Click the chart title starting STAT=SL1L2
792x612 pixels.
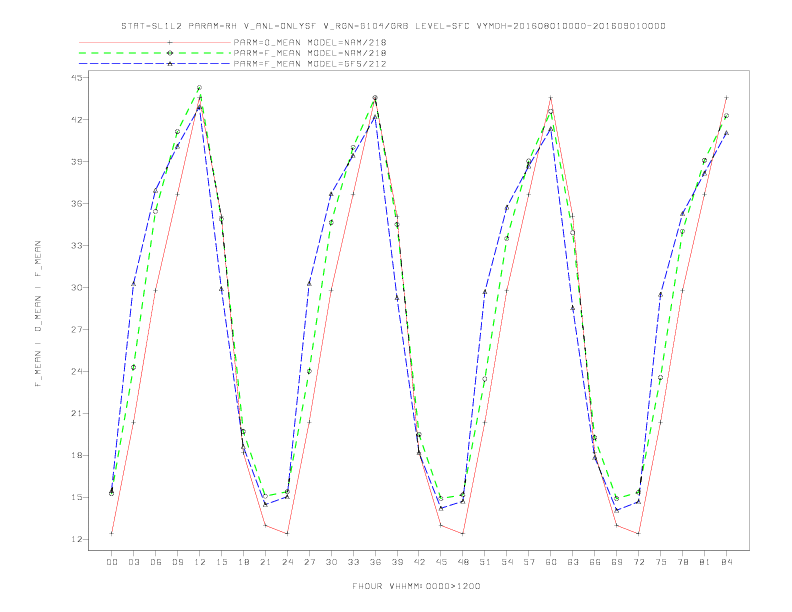click(393, 26)
